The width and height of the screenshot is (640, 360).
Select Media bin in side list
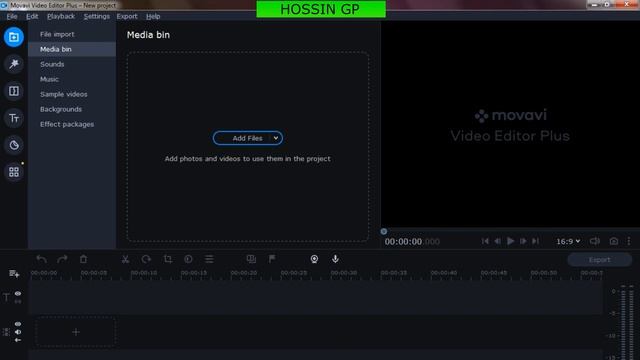[x=72, y=49]
